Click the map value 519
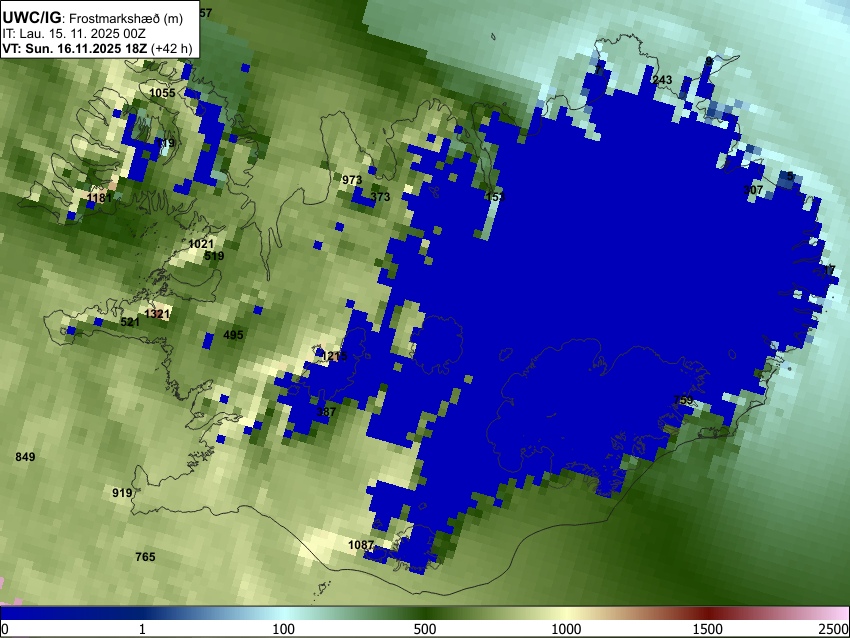 point(214,256)
